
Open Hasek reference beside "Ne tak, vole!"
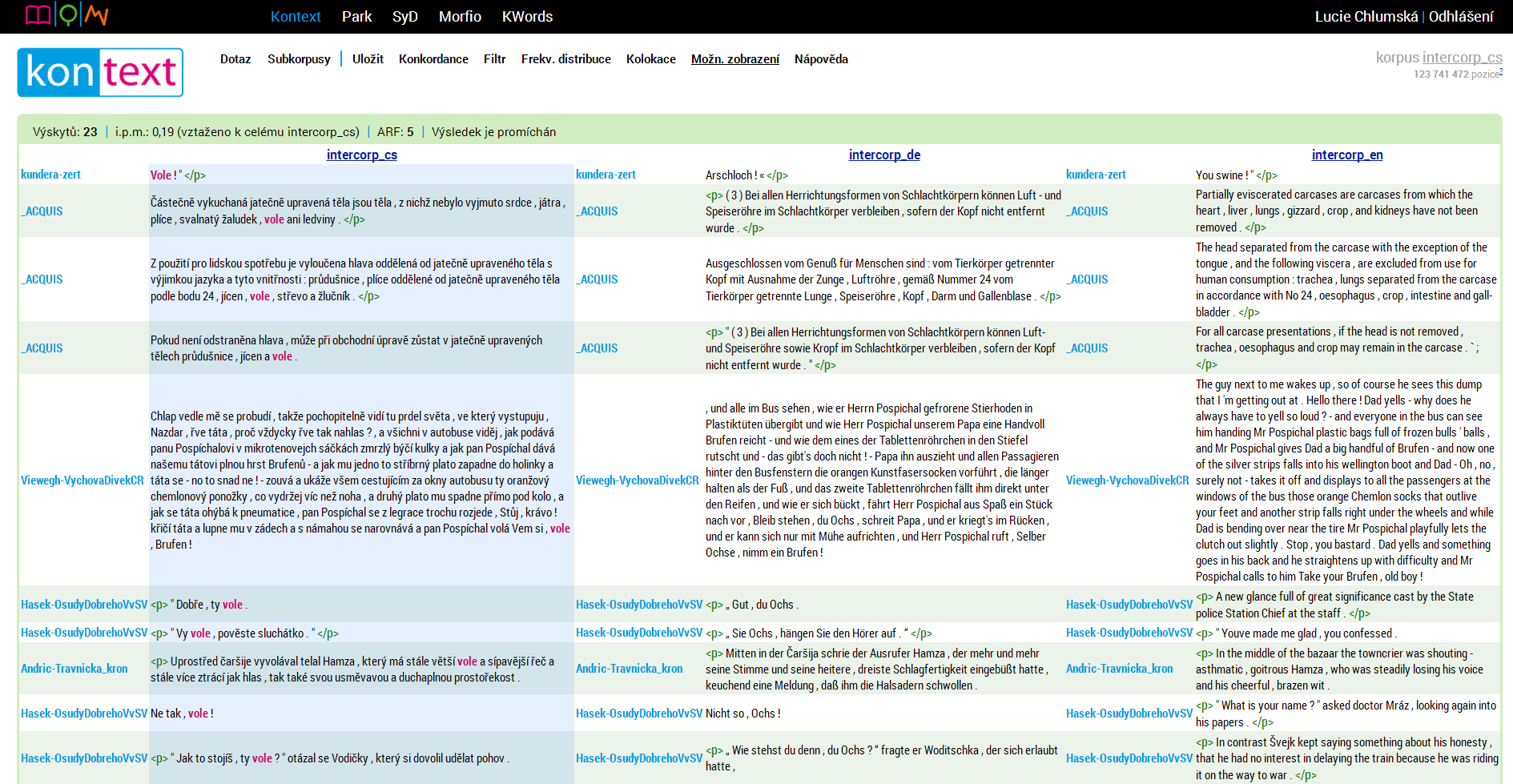84,714
